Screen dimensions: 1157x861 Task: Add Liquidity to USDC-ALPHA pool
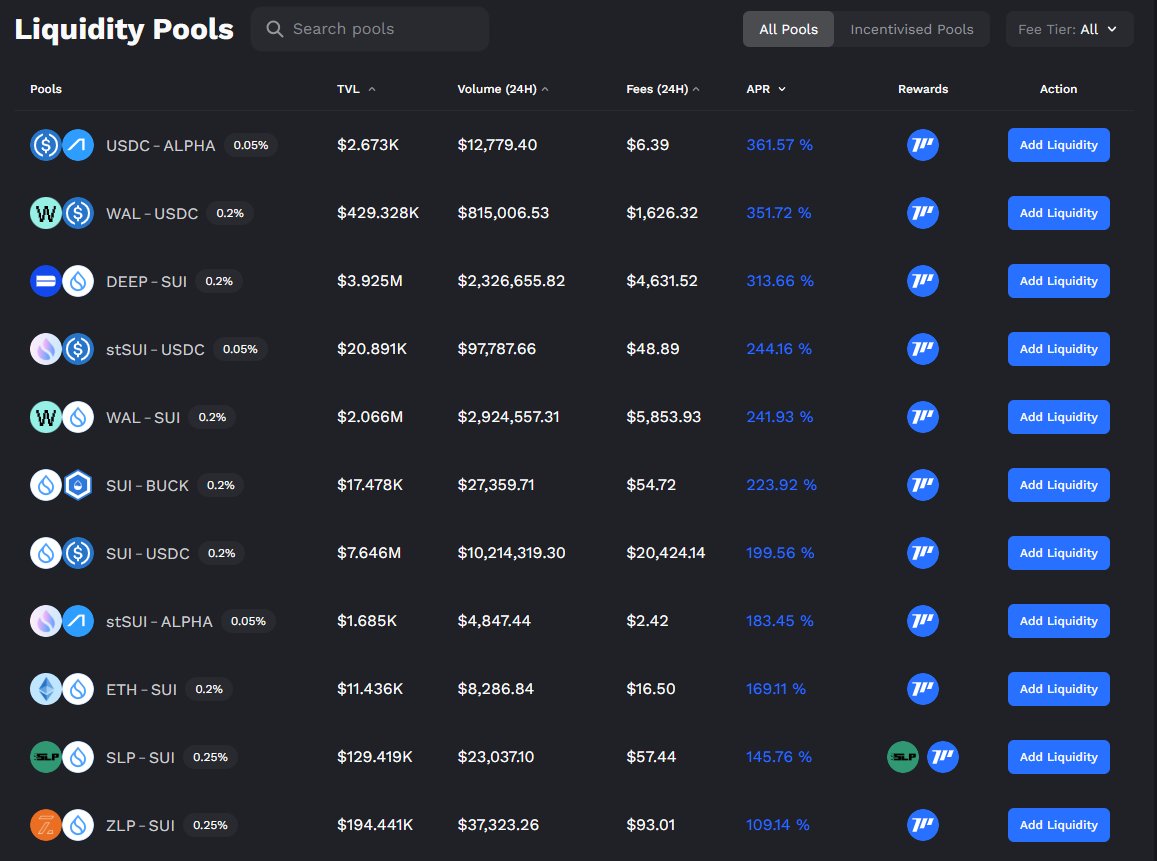1058,145
